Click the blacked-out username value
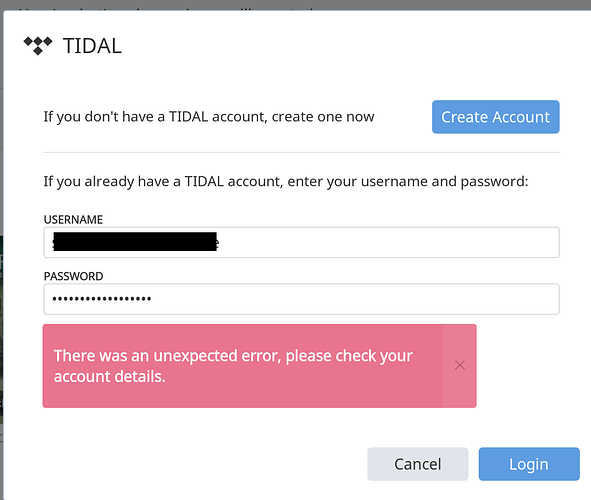 click(135, 242)
